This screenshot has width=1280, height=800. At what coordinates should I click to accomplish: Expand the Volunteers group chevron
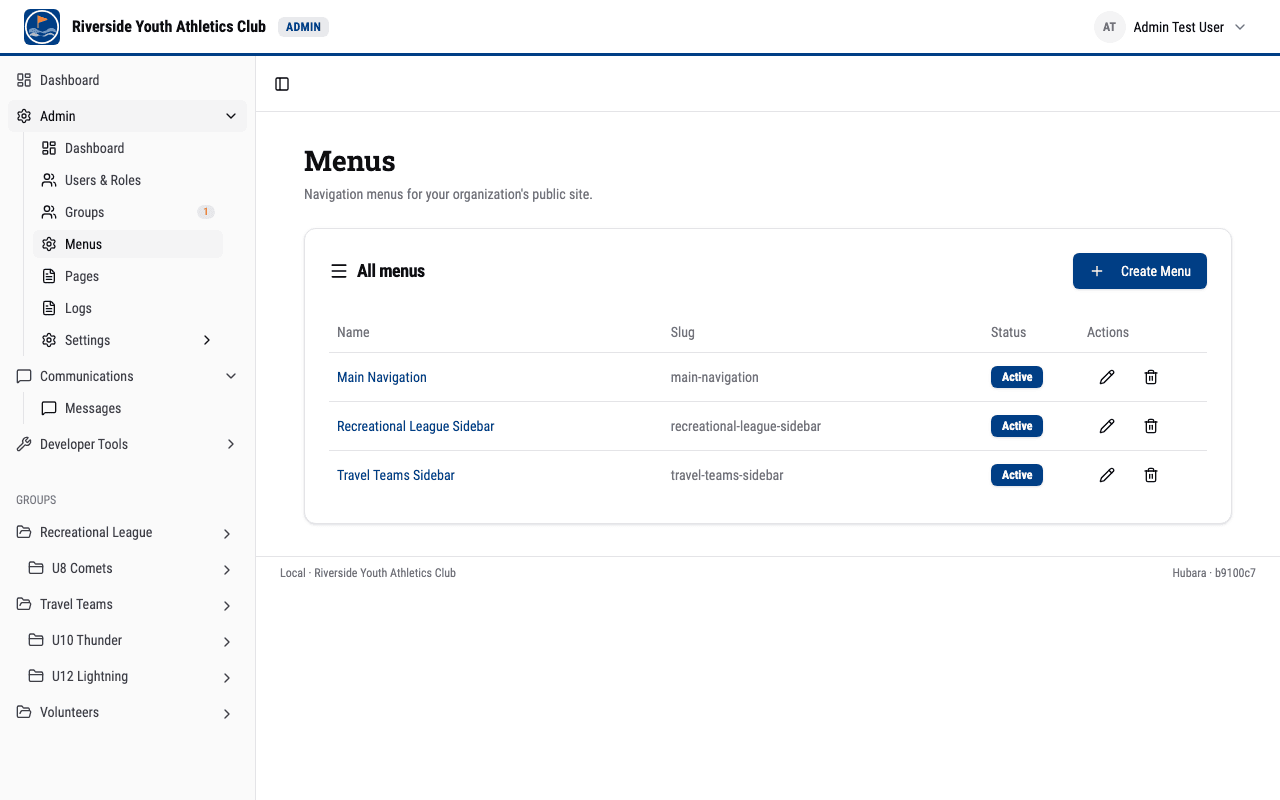(x=227, y=714)
